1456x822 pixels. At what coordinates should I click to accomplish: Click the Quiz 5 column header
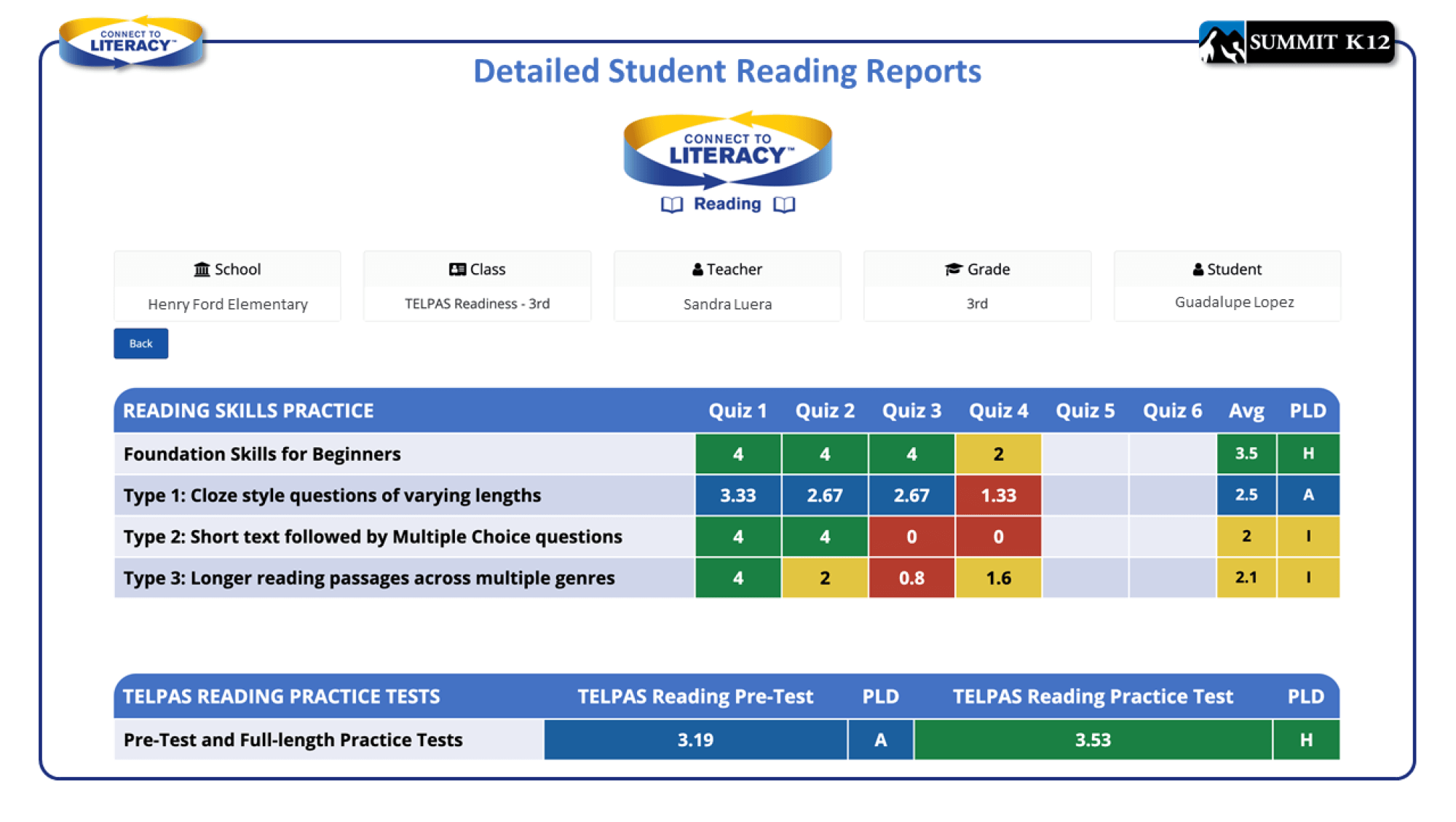point(1085,411)
